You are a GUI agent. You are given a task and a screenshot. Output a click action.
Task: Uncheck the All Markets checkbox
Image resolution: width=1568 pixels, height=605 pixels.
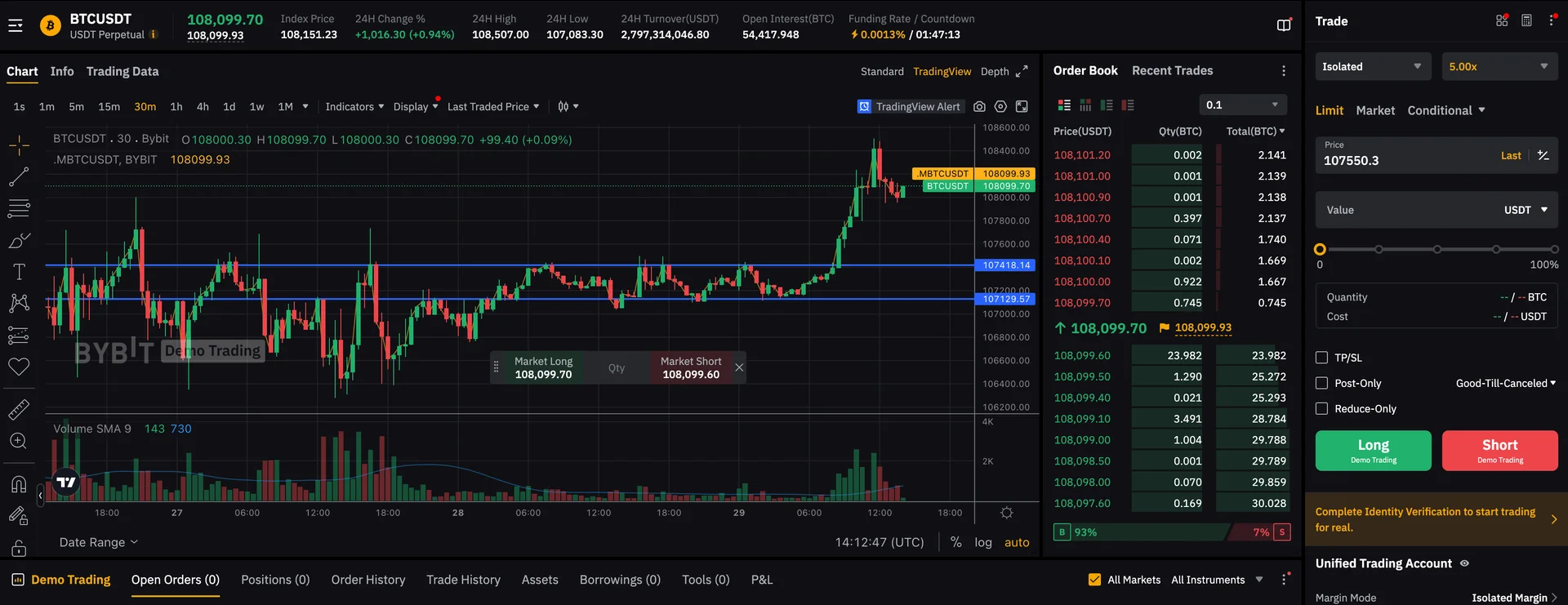(x=1094, y=580)
